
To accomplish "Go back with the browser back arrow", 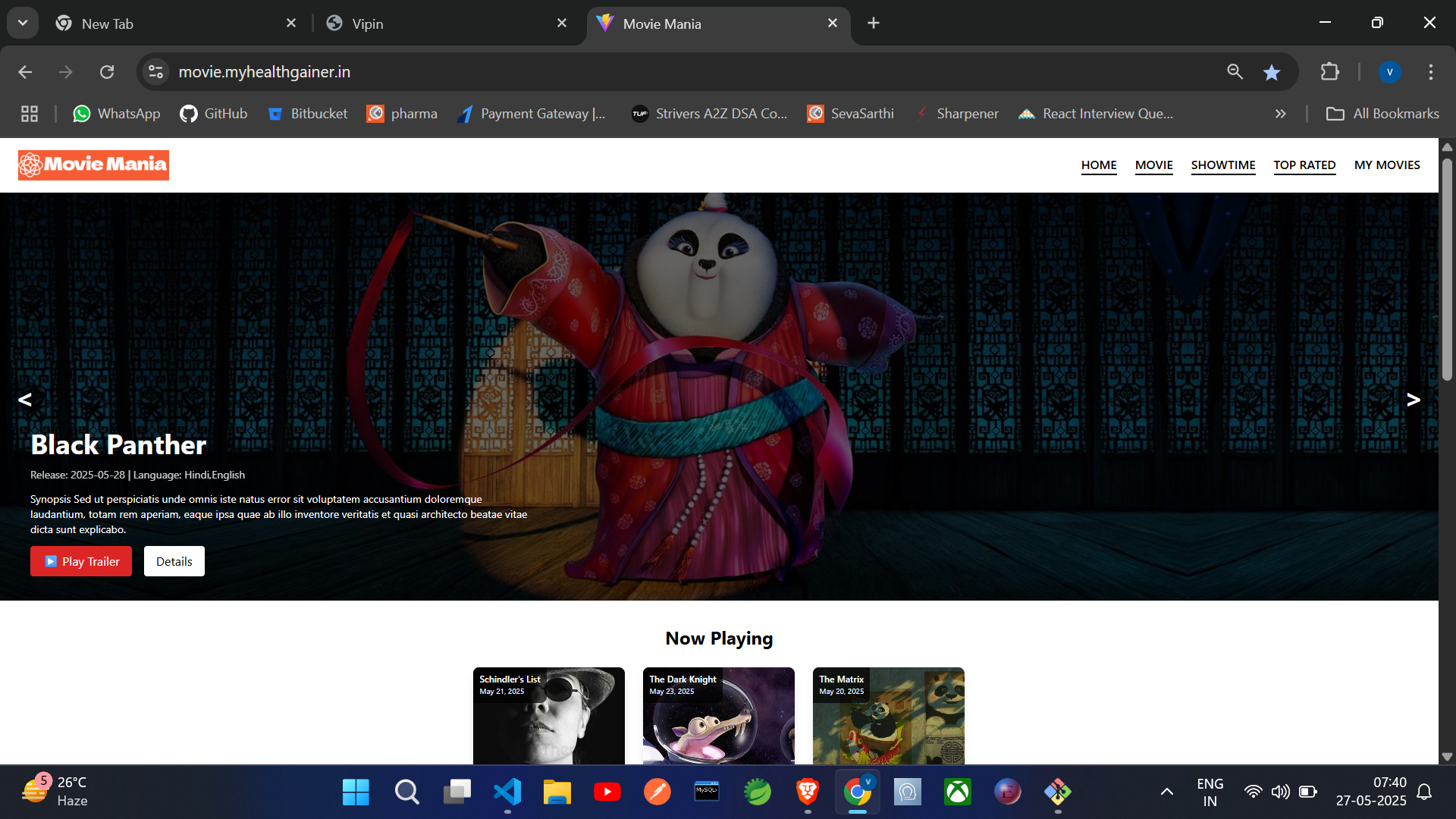I will click(25, 72).
